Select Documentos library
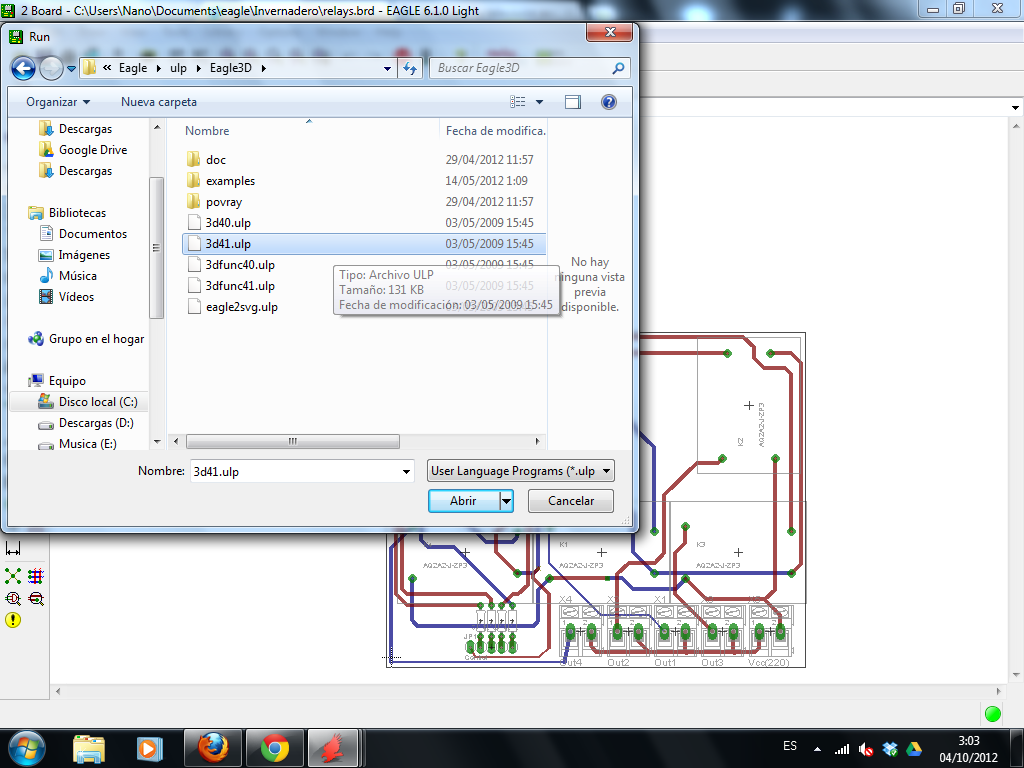The image size is (1024, 768). coord(93,234)
